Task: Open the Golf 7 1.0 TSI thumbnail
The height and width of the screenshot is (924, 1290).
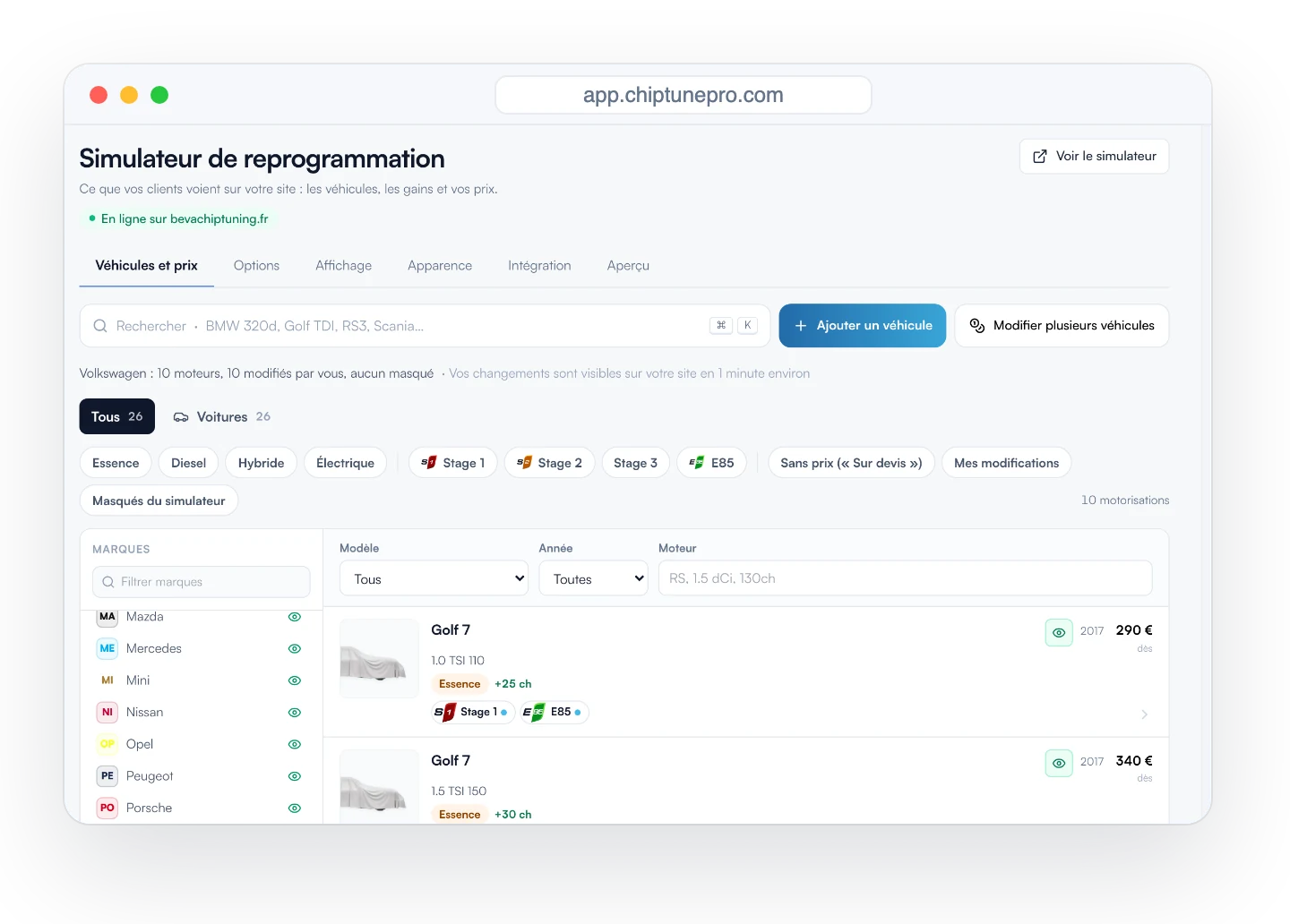Action: 379,658
